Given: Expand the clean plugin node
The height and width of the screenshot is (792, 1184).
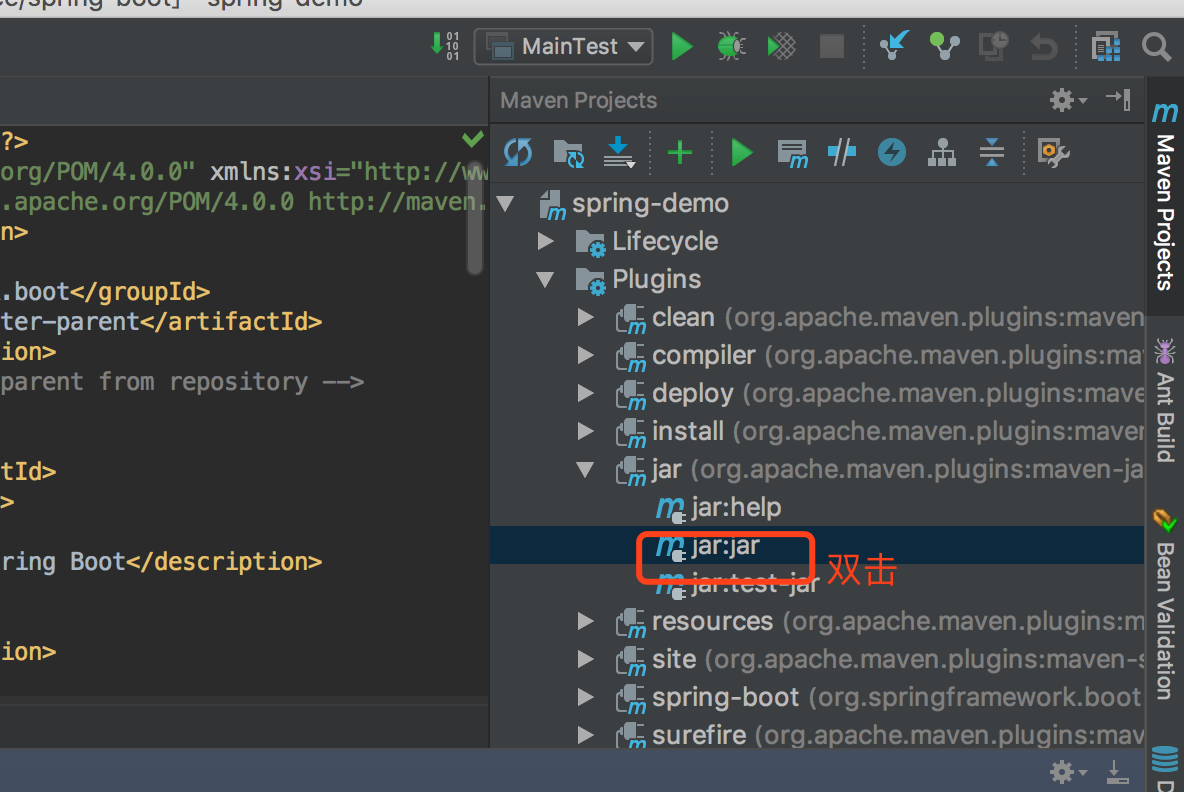Looking at the screenshot, I should point(585,317).
